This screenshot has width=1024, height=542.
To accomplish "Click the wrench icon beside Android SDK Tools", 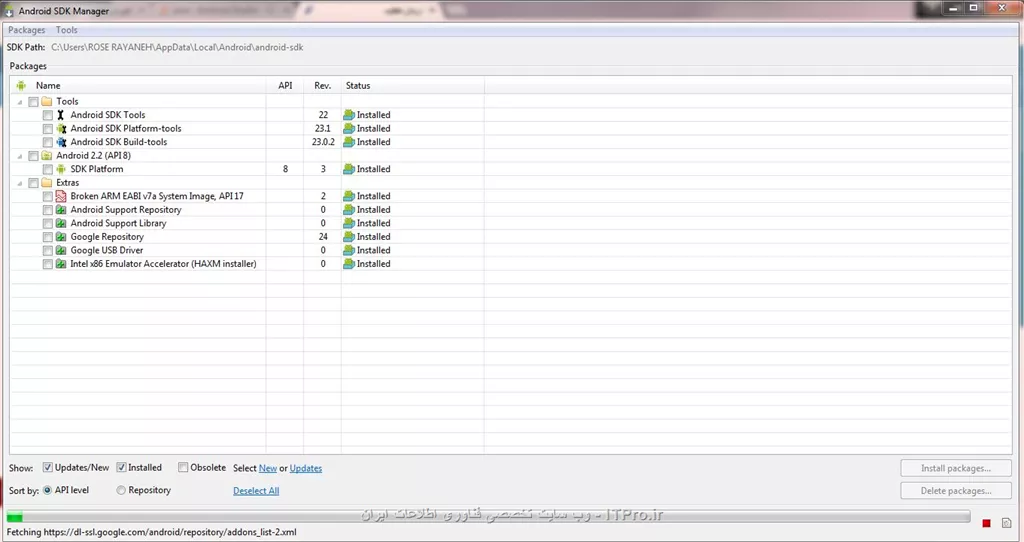I will 61,115.
